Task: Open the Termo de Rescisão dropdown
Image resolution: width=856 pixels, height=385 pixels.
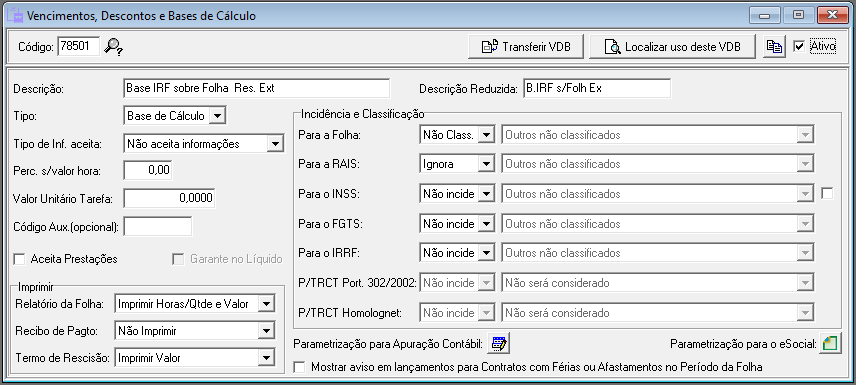Action: pos(195,358)
